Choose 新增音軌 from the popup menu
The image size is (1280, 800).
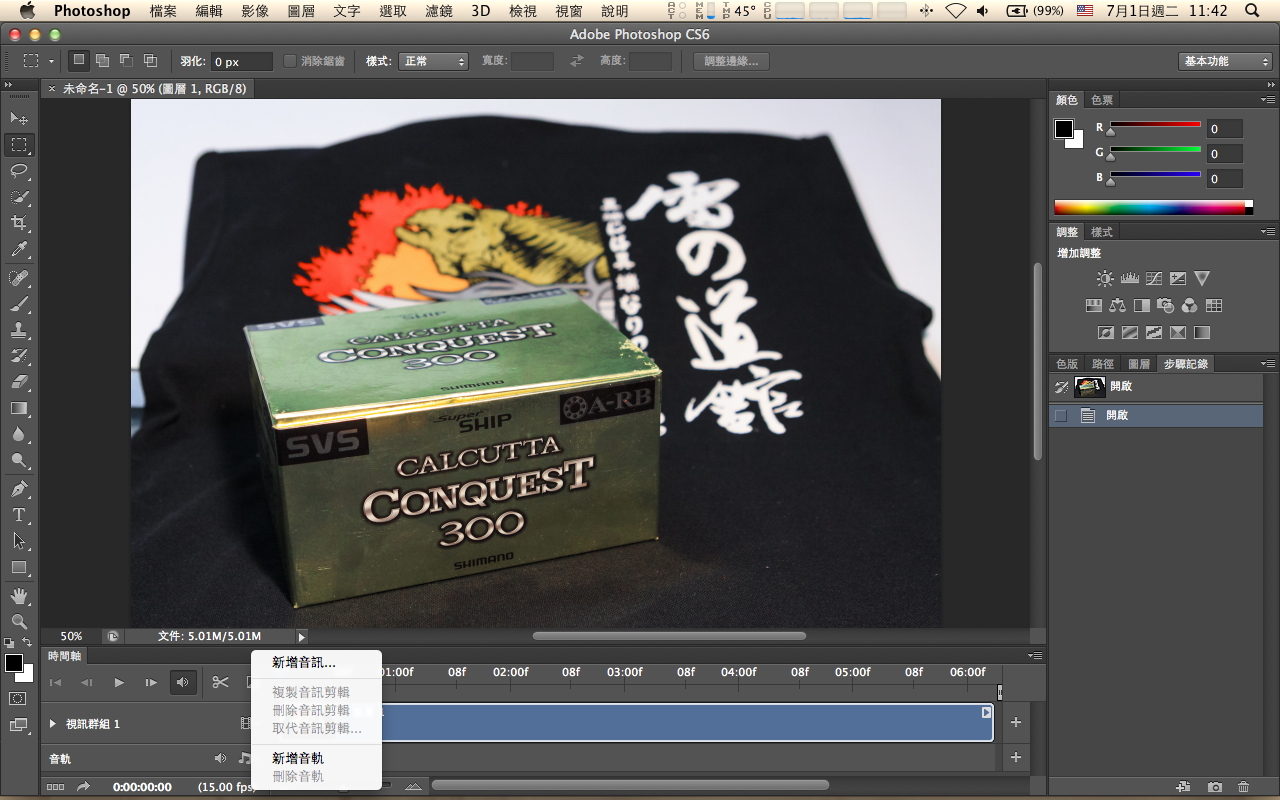(315, 758)
